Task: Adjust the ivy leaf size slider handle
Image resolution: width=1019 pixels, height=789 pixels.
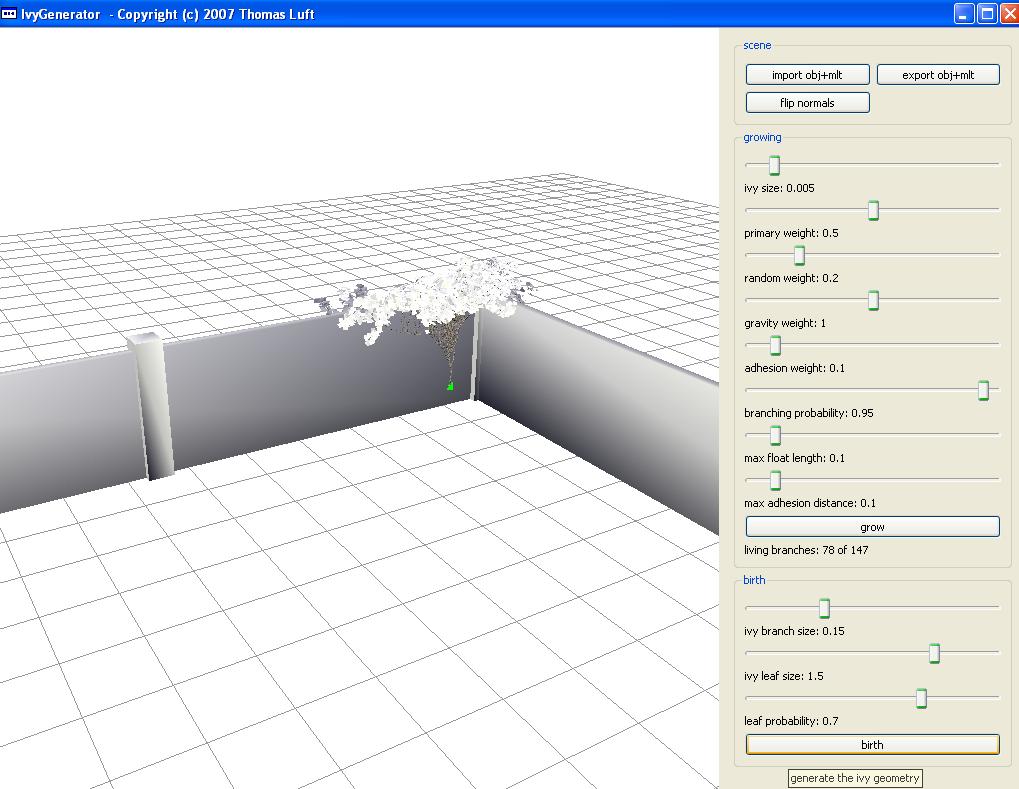Action: click(935, 653)
